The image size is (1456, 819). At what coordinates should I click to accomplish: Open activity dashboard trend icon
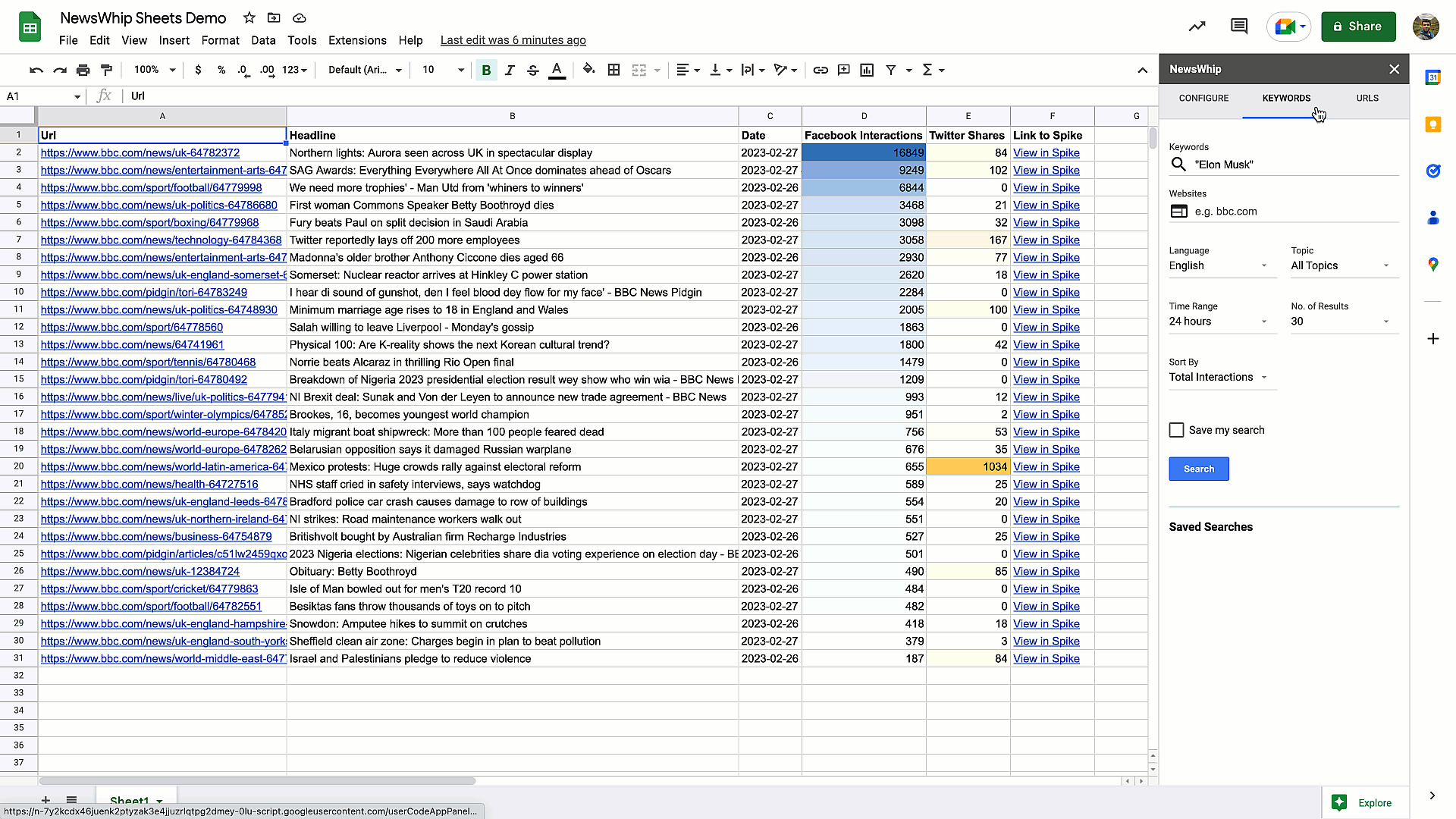[1197, 27]
